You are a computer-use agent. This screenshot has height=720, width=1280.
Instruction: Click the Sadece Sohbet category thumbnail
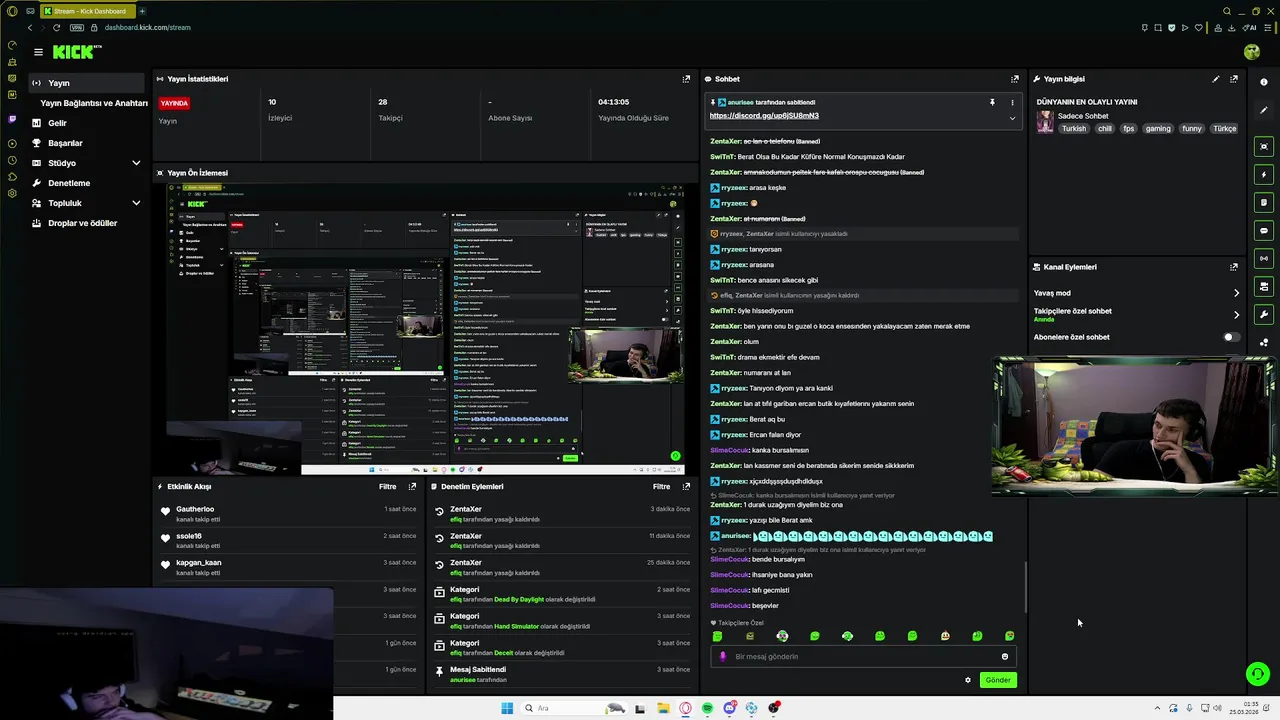(1045, 122)
